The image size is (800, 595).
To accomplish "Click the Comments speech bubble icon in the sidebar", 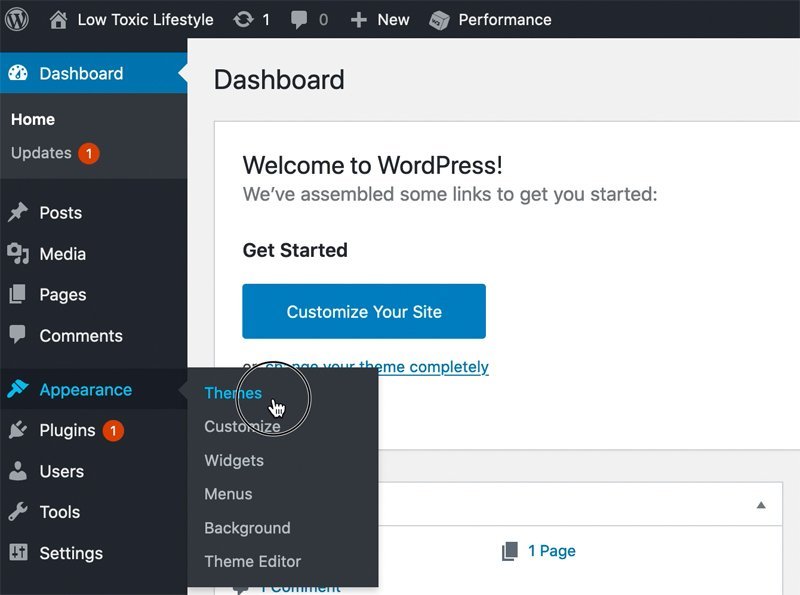I will click(17, 335).
